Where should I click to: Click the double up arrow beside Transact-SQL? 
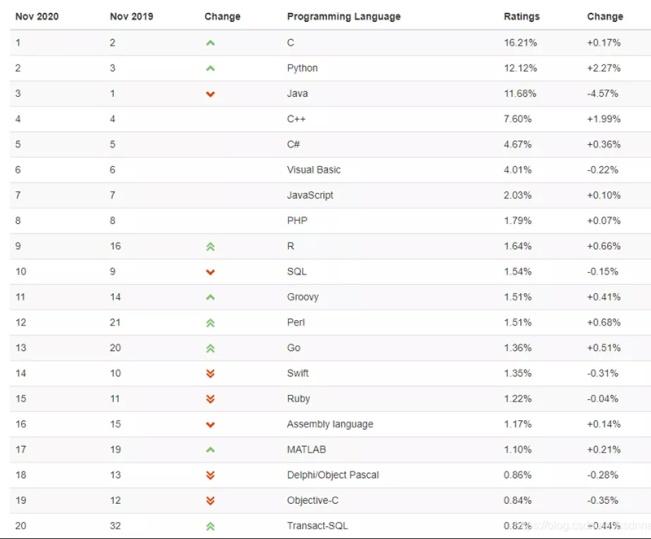click(x=210, y=526)
